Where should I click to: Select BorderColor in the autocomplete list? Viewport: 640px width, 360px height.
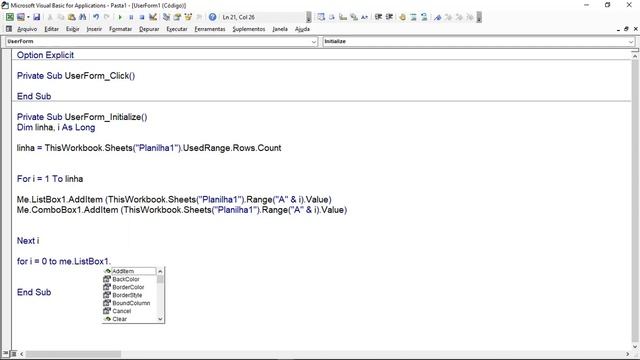tap(129, 287)
